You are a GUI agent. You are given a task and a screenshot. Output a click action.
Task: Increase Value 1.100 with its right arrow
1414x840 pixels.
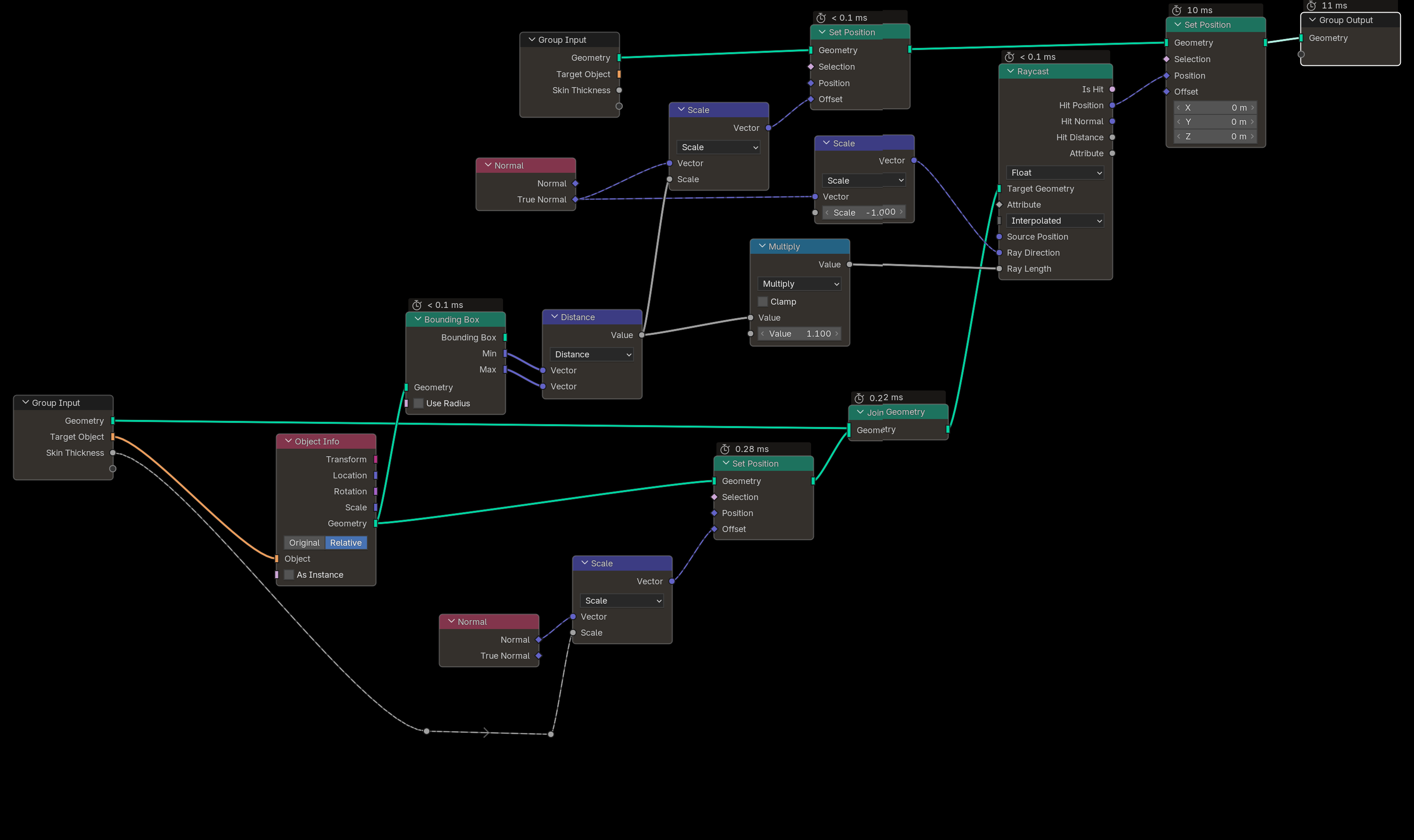coord(836,333)
